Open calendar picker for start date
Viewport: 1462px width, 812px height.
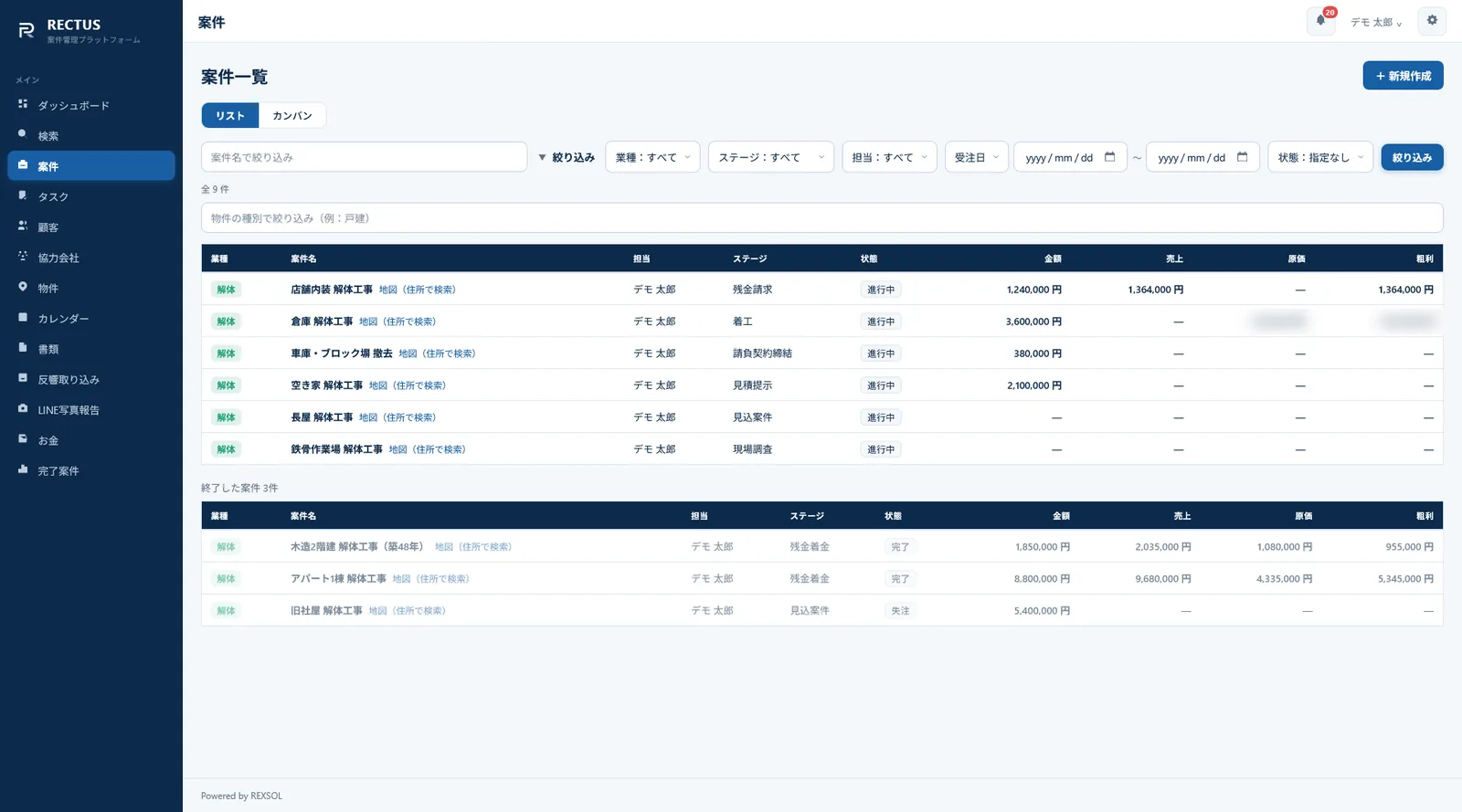pos(1110,157)
